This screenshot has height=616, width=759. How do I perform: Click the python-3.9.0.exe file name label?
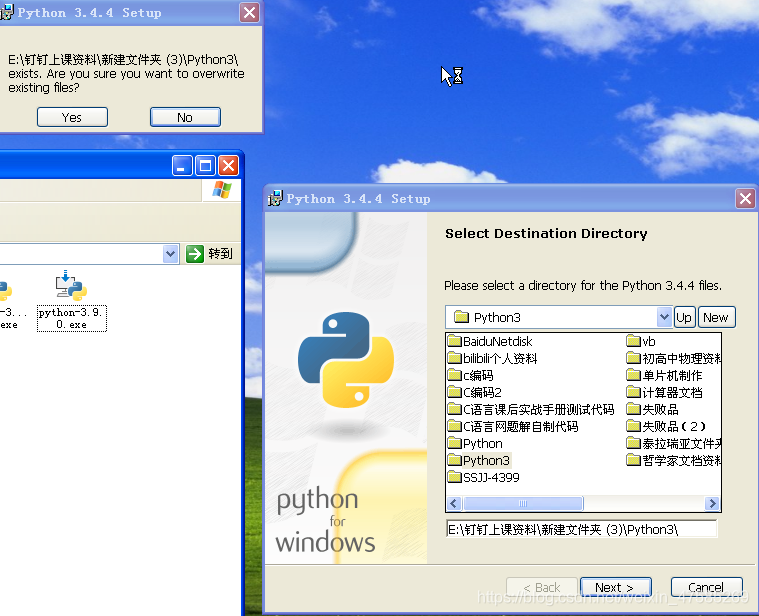tap(72, 318)
